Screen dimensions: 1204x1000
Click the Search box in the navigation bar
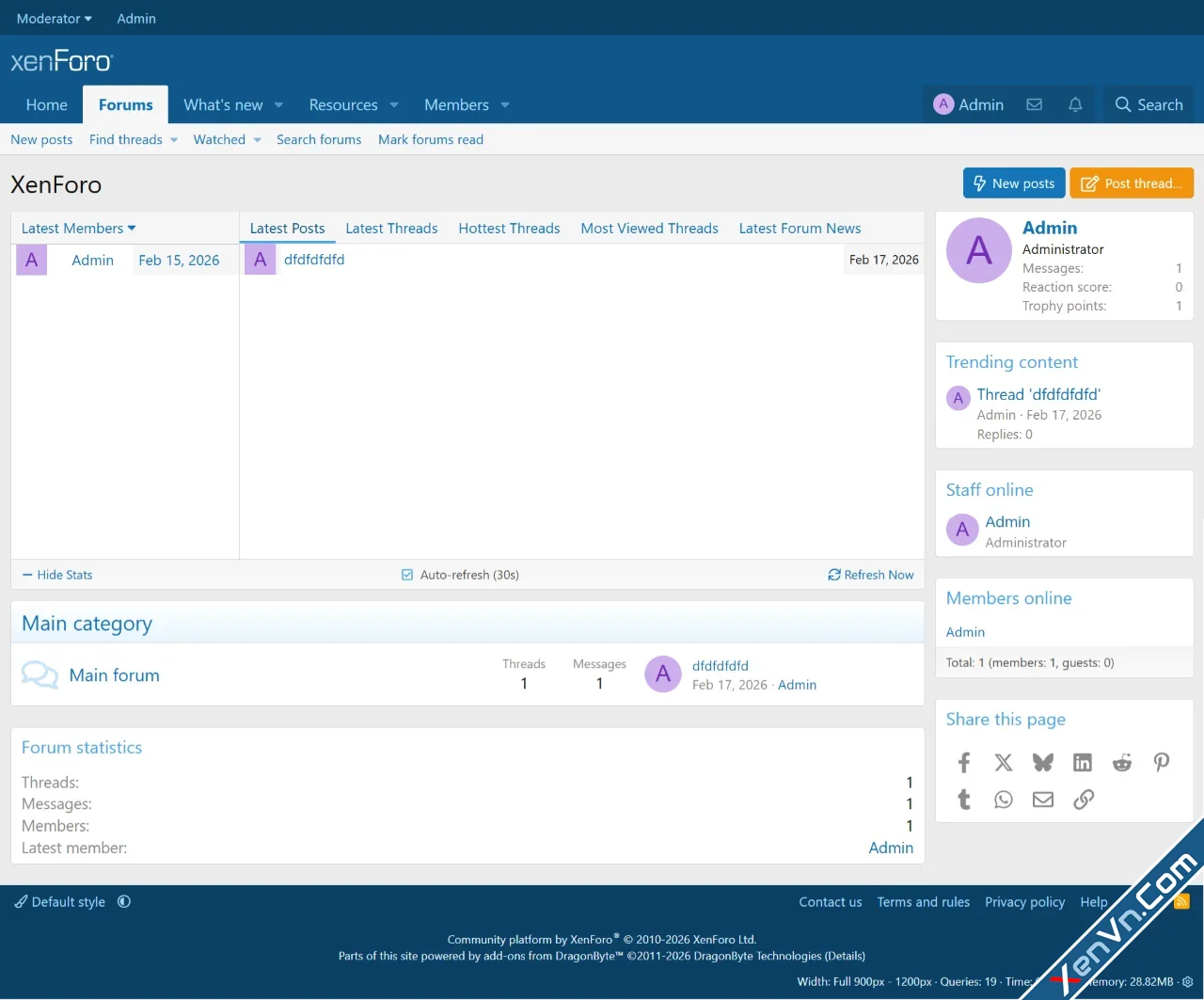point(1149,104)
